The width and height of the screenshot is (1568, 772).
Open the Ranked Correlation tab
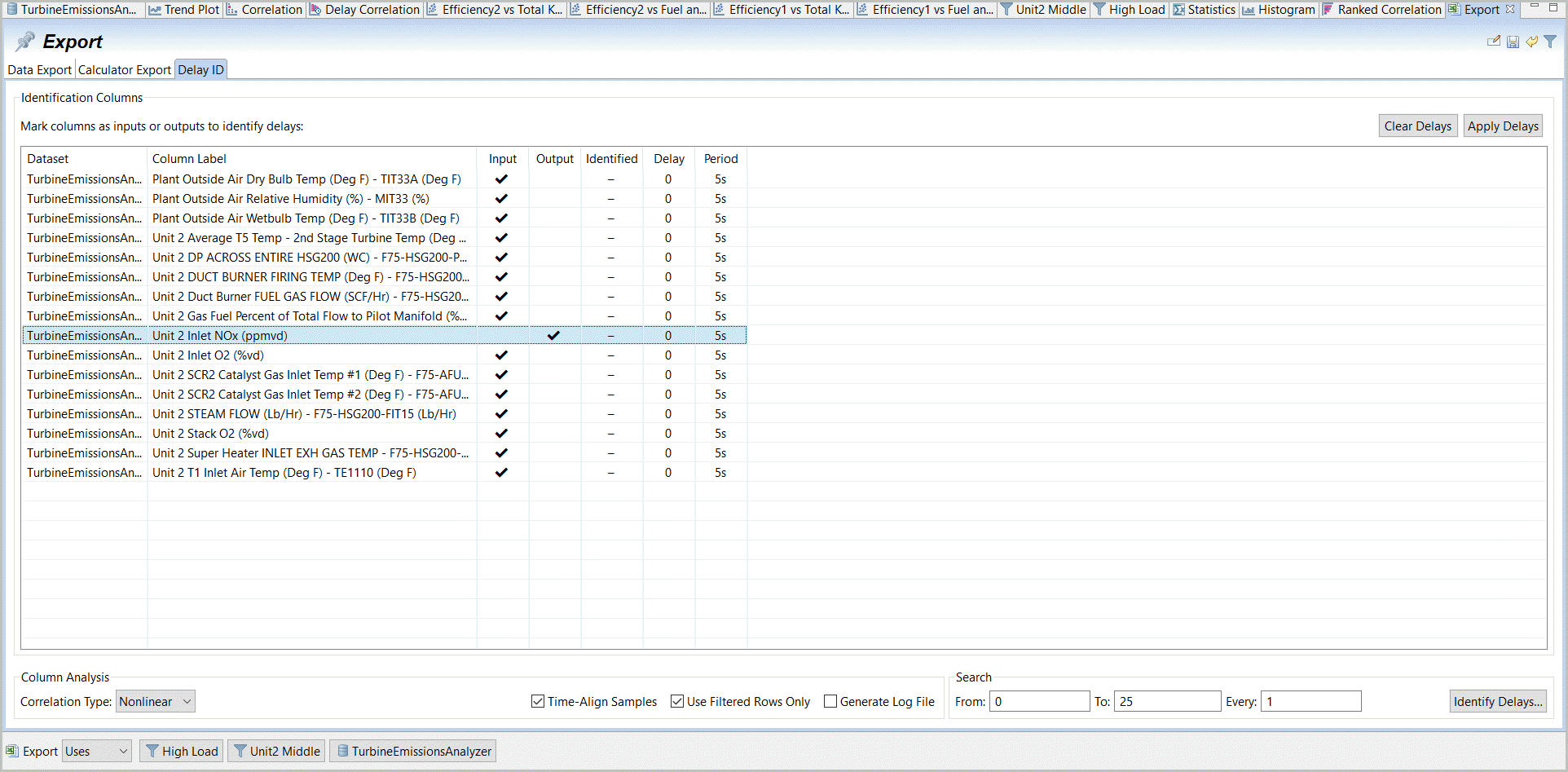(1381, 10)
